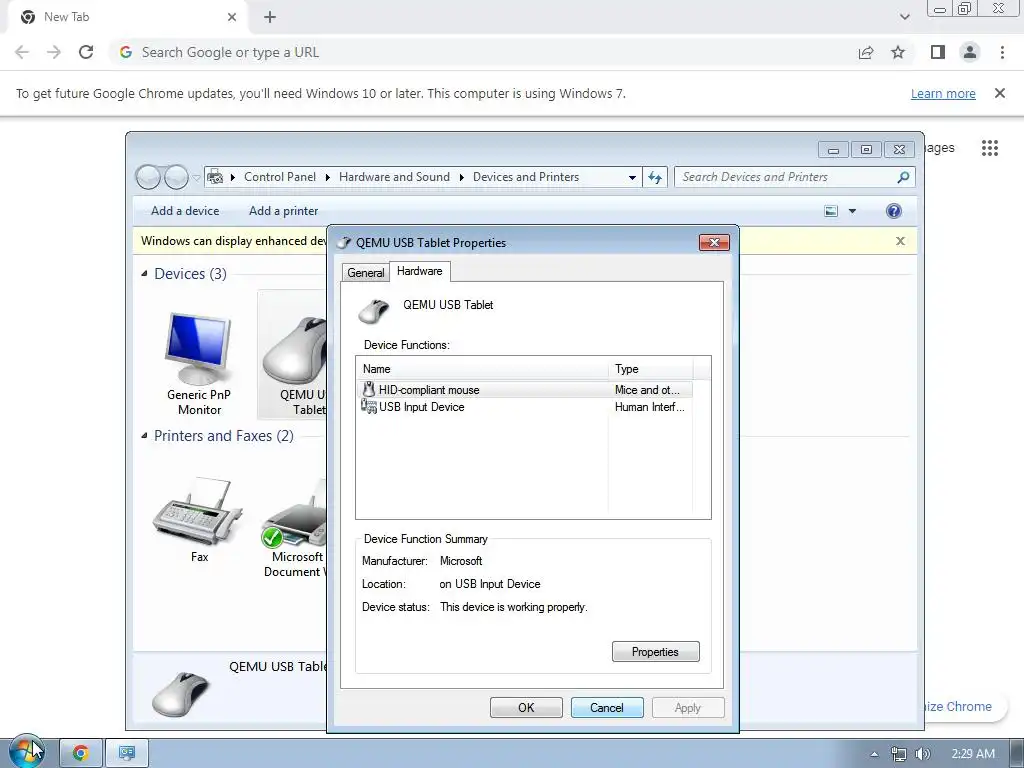Image resolution: width=1024 pixels, height=768 pixels.
Task: Toggle Chrome side panel
Action: tap(938, 52)
